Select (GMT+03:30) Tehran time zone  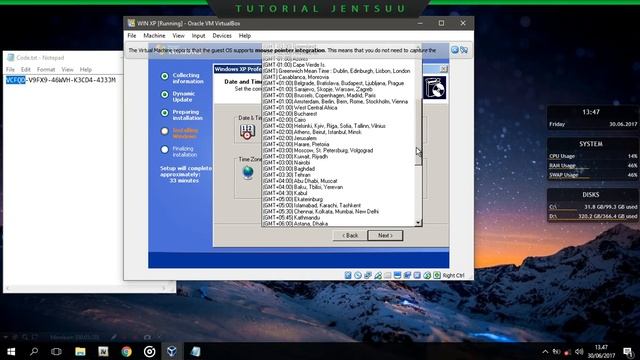coord(338,175)
